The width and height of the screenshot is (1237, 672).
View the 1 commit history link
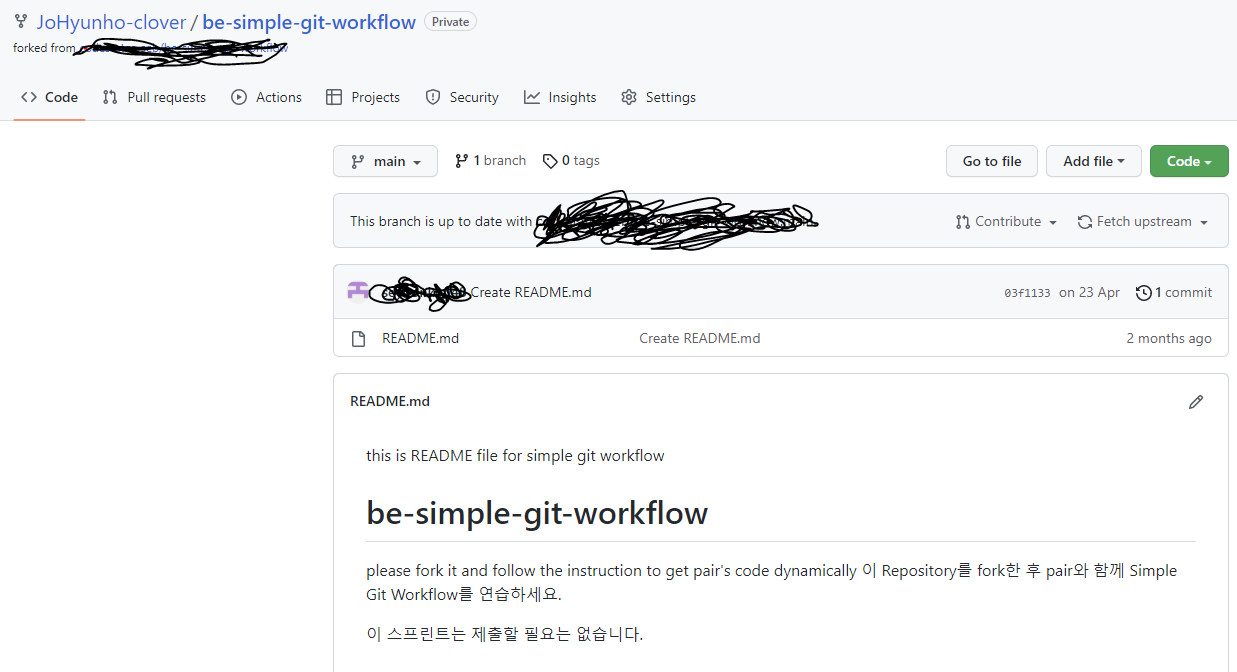1174,293
